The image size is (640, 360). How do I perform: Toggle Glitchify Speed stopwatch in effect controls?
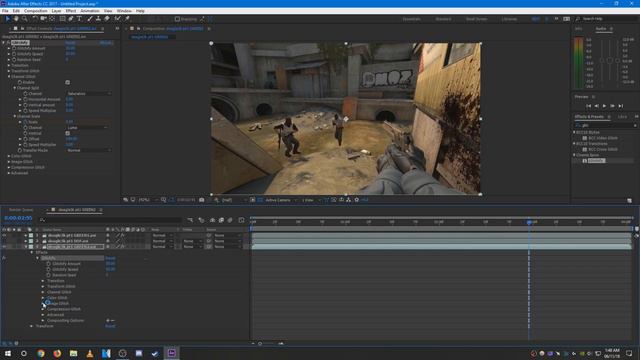coord(14,54)
